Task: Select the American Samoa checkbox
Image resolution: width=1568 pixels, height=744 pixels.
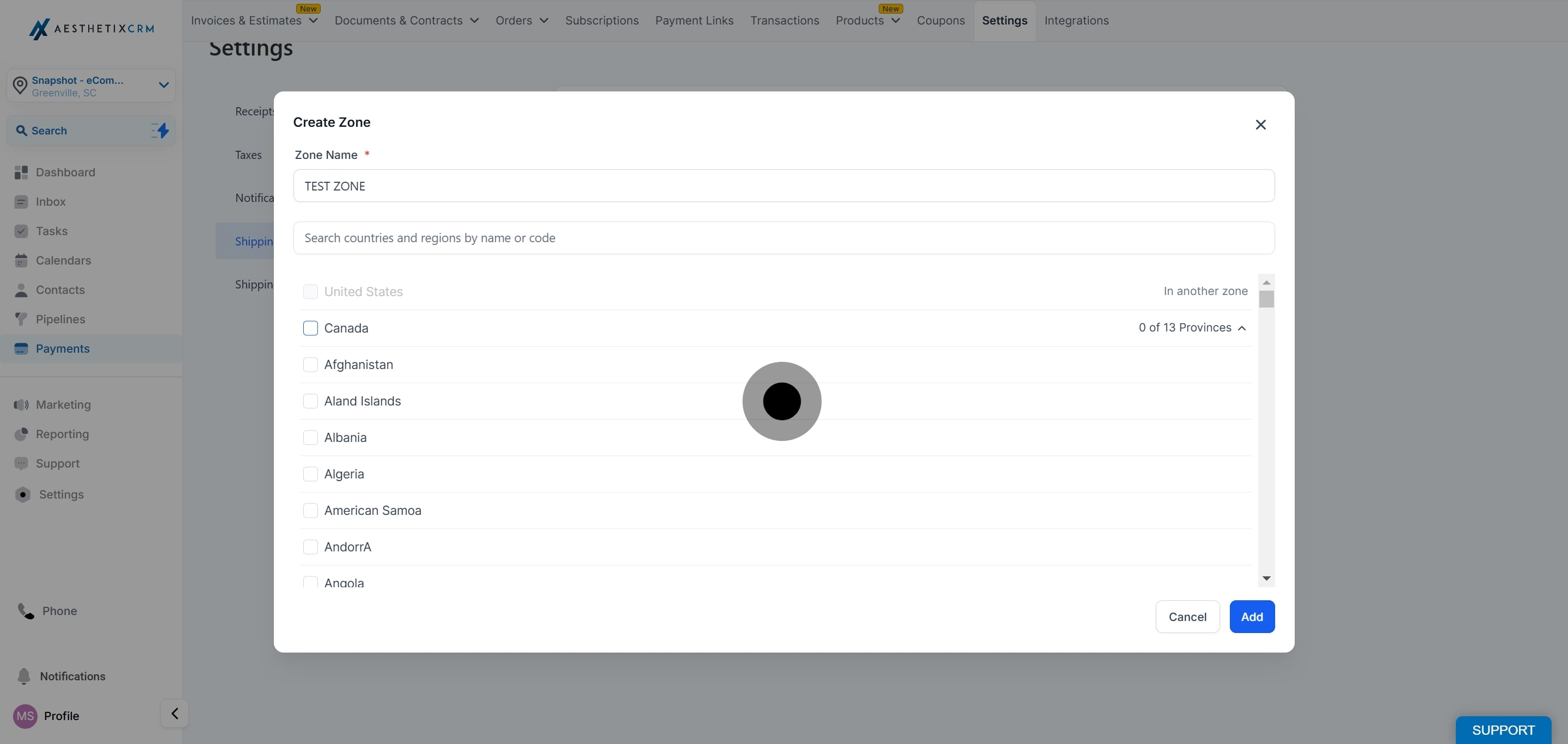Action: pos(310,511)
